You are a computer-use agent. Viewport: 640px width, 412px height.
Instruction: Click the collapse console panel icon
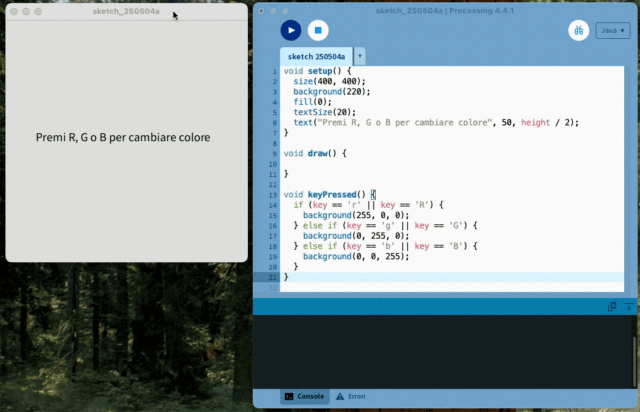pos(629,306)
